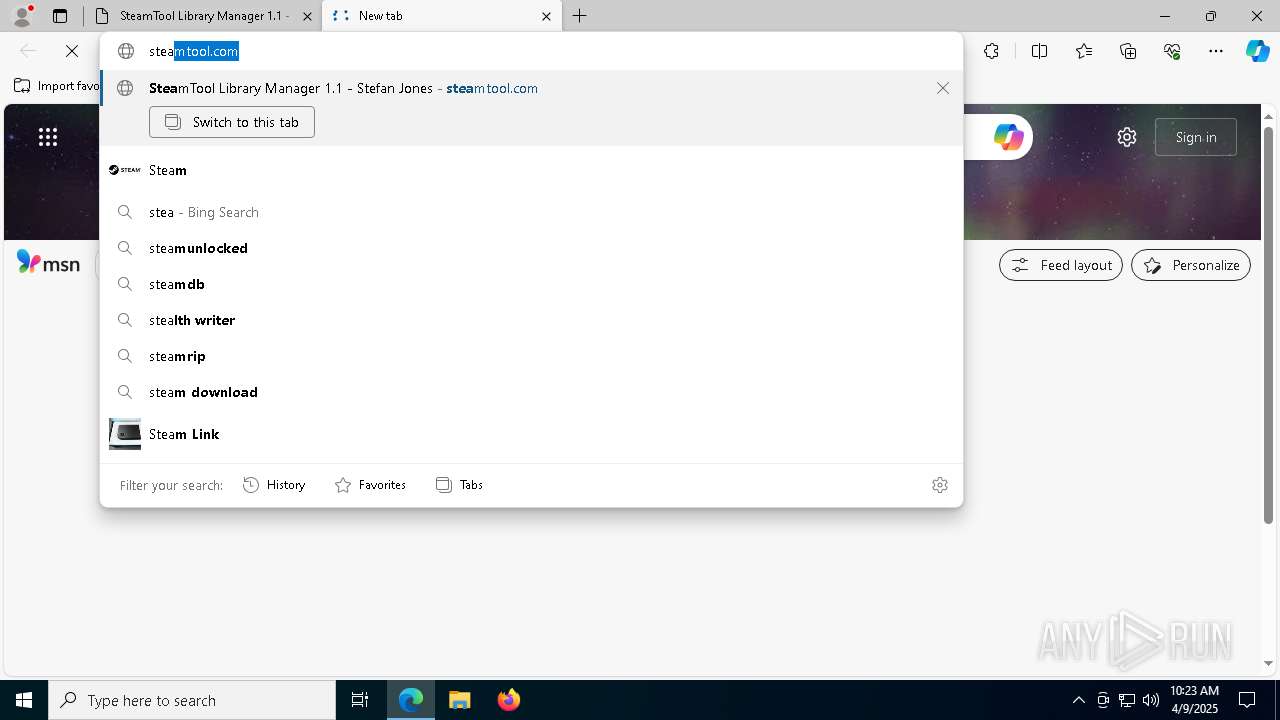Open the browser profile icon
Screen dimensions: 1280x720
click(x=22, y=16)
